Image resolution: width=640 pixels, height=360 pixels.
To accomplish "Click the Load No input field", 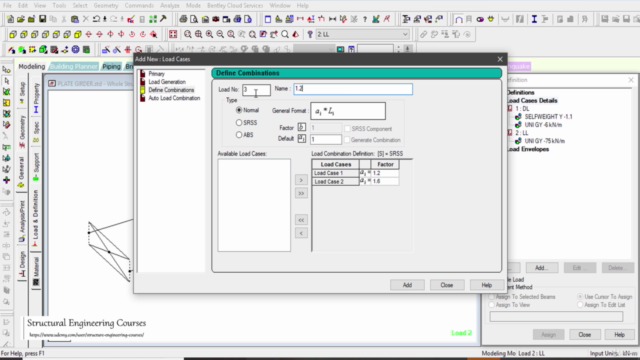I will [256, 89].
